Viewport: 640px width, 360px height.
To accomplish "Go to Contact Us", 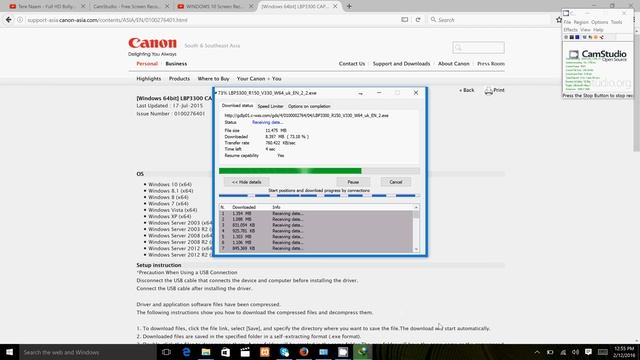I will click(352, 64).
